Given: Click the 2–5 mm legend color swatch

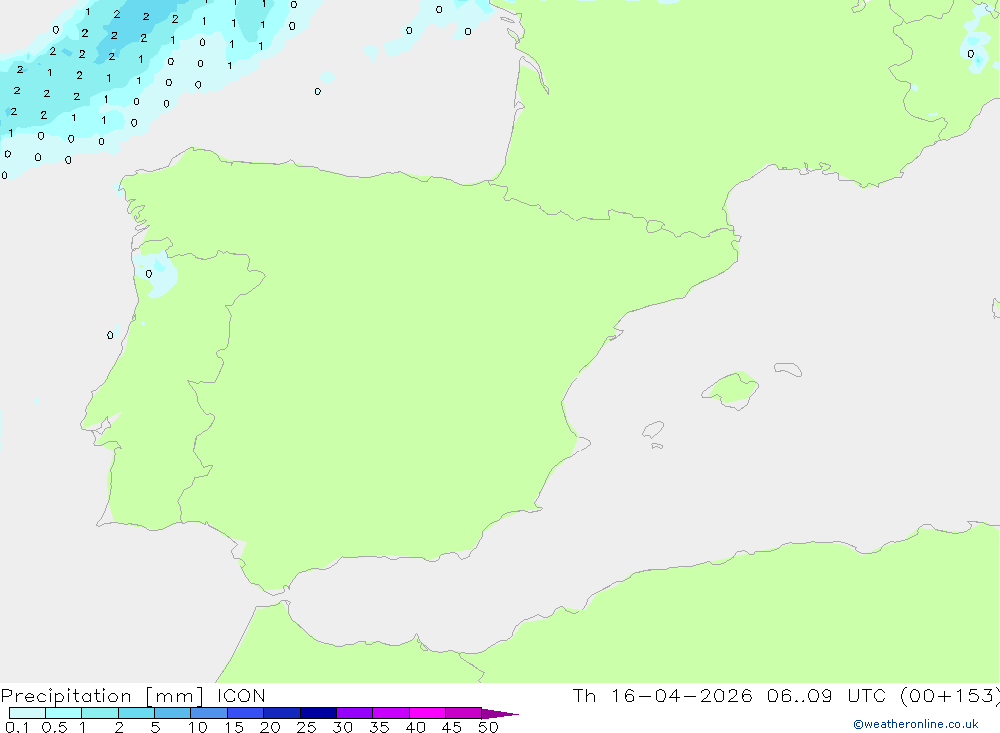Looking at the screenshot, I should pyautogui.click(x=136, y=713).
